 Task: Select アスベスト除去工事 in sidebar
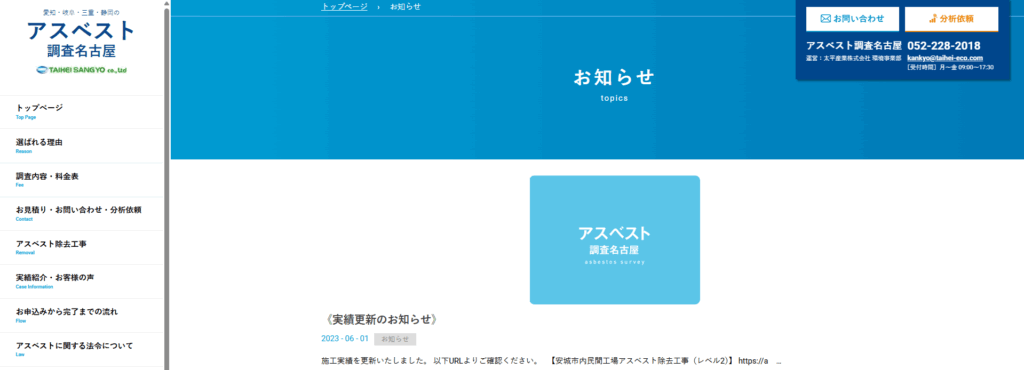point(82,247)
